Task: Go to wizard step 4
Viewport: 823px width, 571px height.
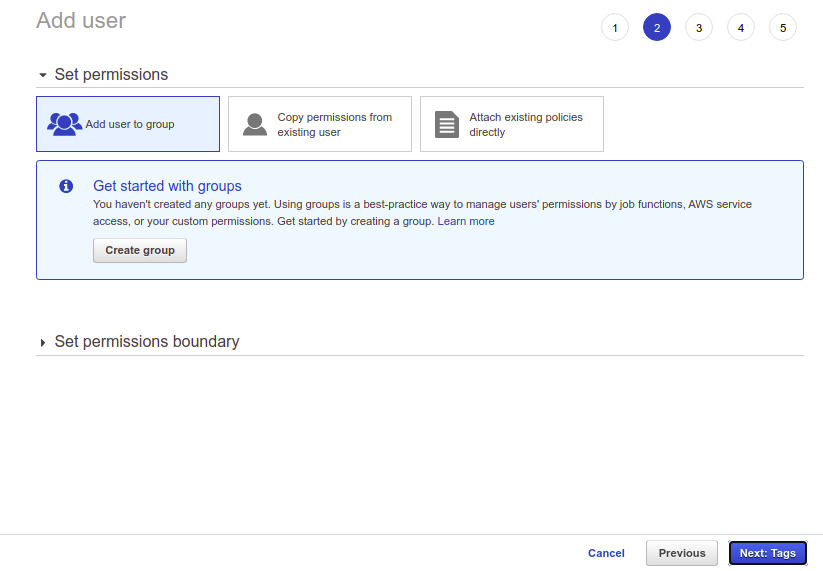Action: coord(741,28)
